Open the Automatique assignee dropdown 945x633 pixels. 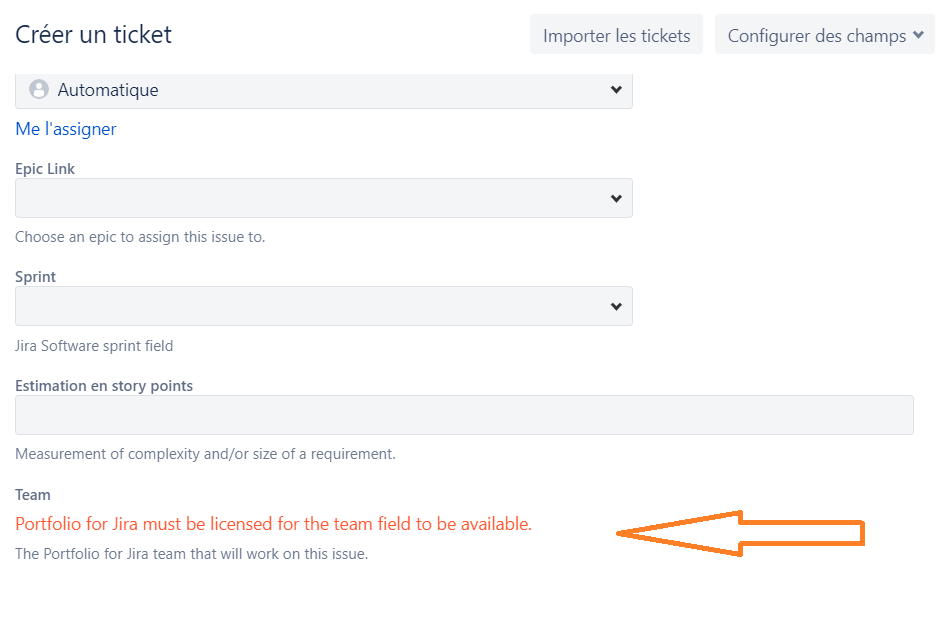324,90
